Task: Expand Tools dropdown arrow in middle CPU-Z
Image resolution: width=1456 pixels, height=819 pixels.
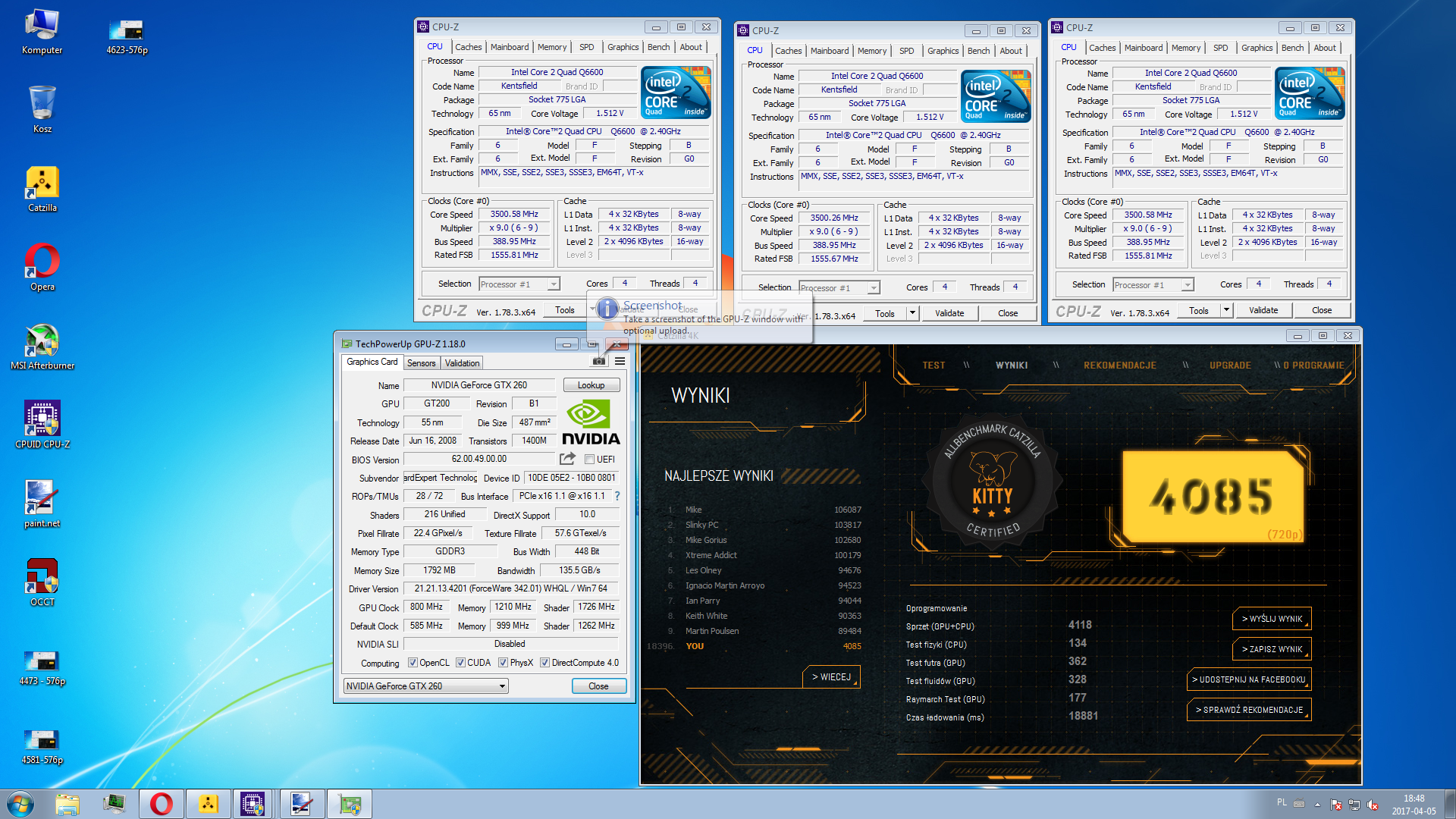Action: coord(912,313)
